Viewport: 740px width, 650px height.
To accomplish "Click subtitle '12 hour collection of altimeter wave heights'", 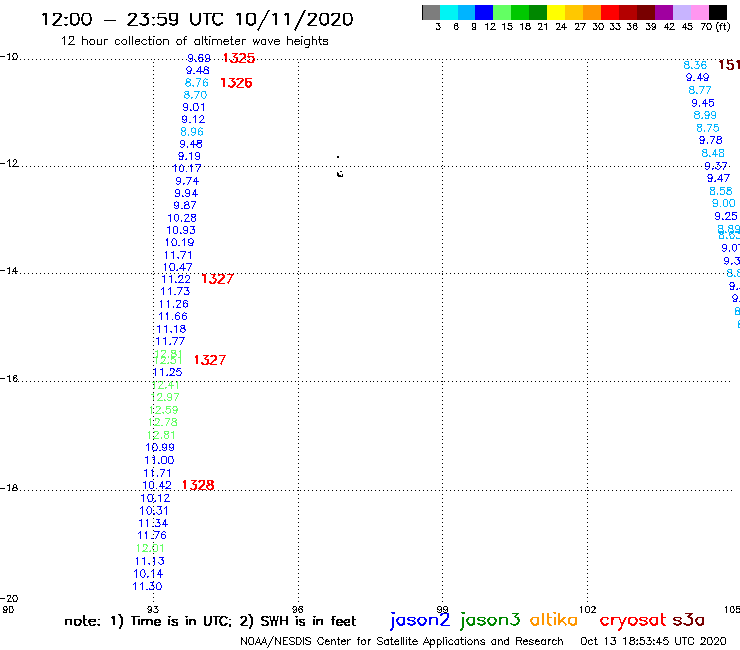I will click(x=194, y=41).
